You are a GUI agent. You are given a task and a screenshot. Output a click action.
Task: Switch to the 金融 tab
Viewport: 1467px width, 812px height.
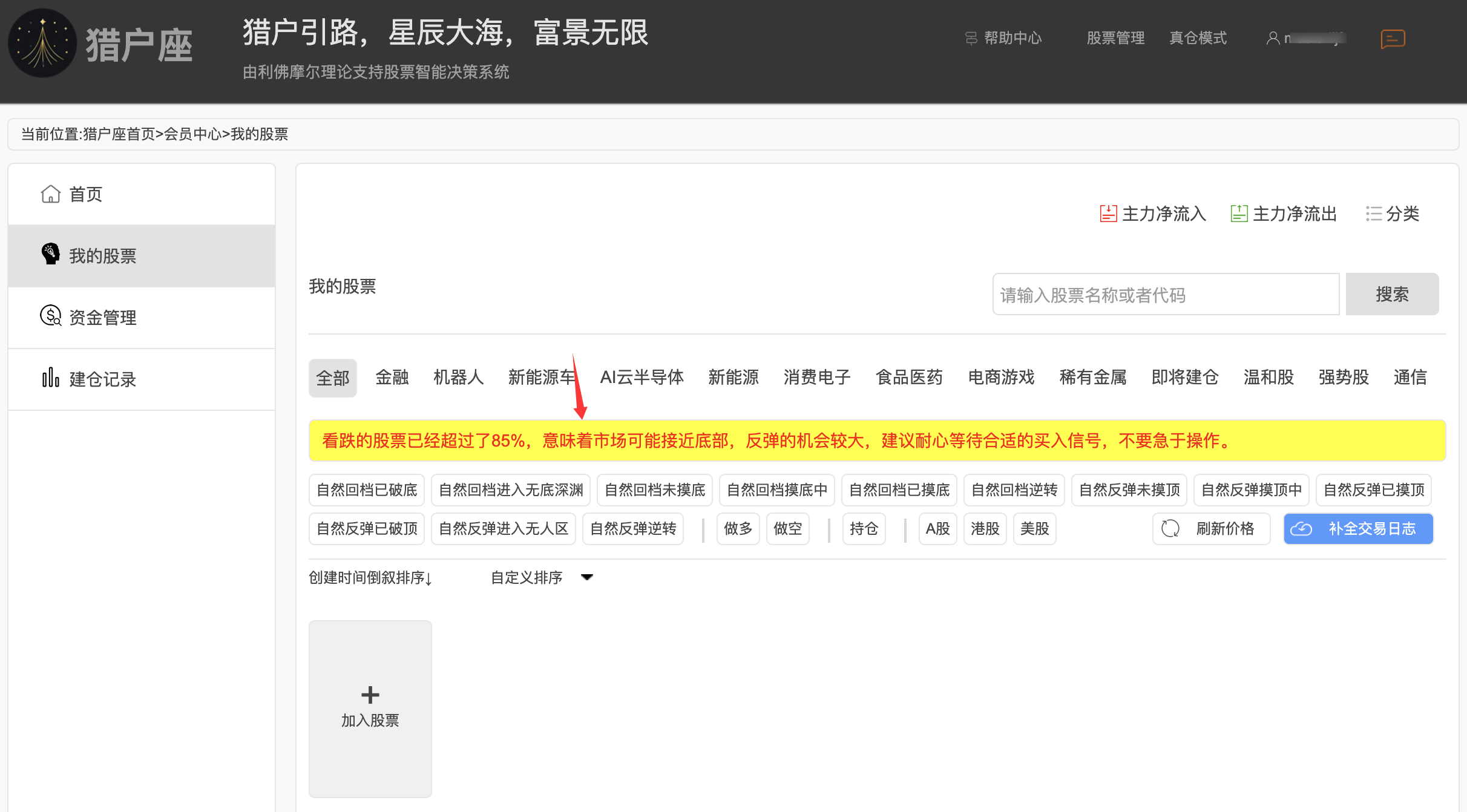click(x=392, y=378)
